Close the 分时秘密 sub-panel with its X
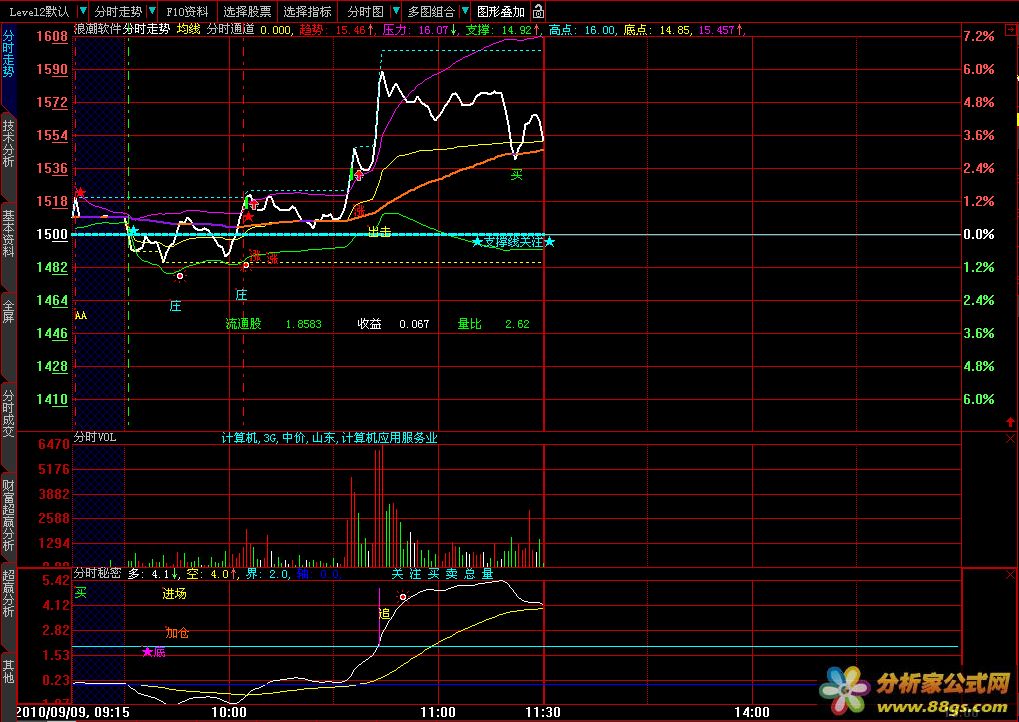Viewport: 1019px width, 722px height. click(1011, 574)
